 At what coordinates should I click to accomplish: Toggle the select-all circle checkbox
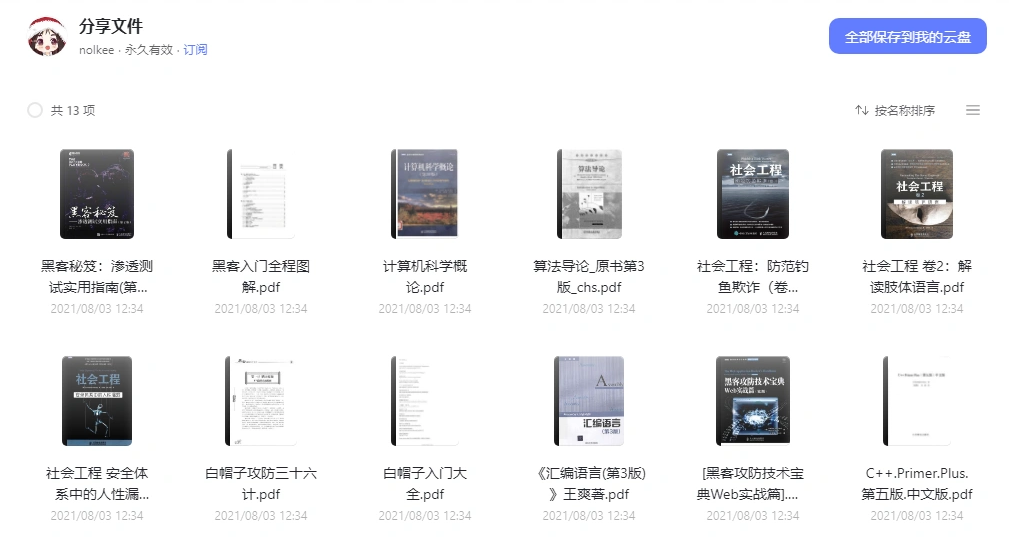coord(35,110)
